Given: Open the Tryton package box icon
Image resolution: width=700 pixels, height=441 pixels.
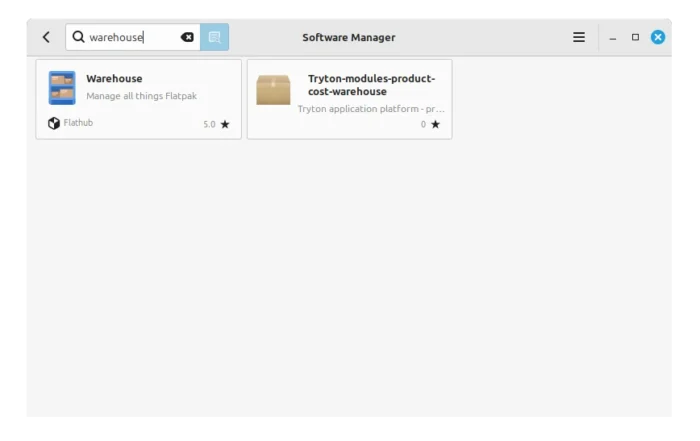Looking at the screenshot, I should click(273, 90).
